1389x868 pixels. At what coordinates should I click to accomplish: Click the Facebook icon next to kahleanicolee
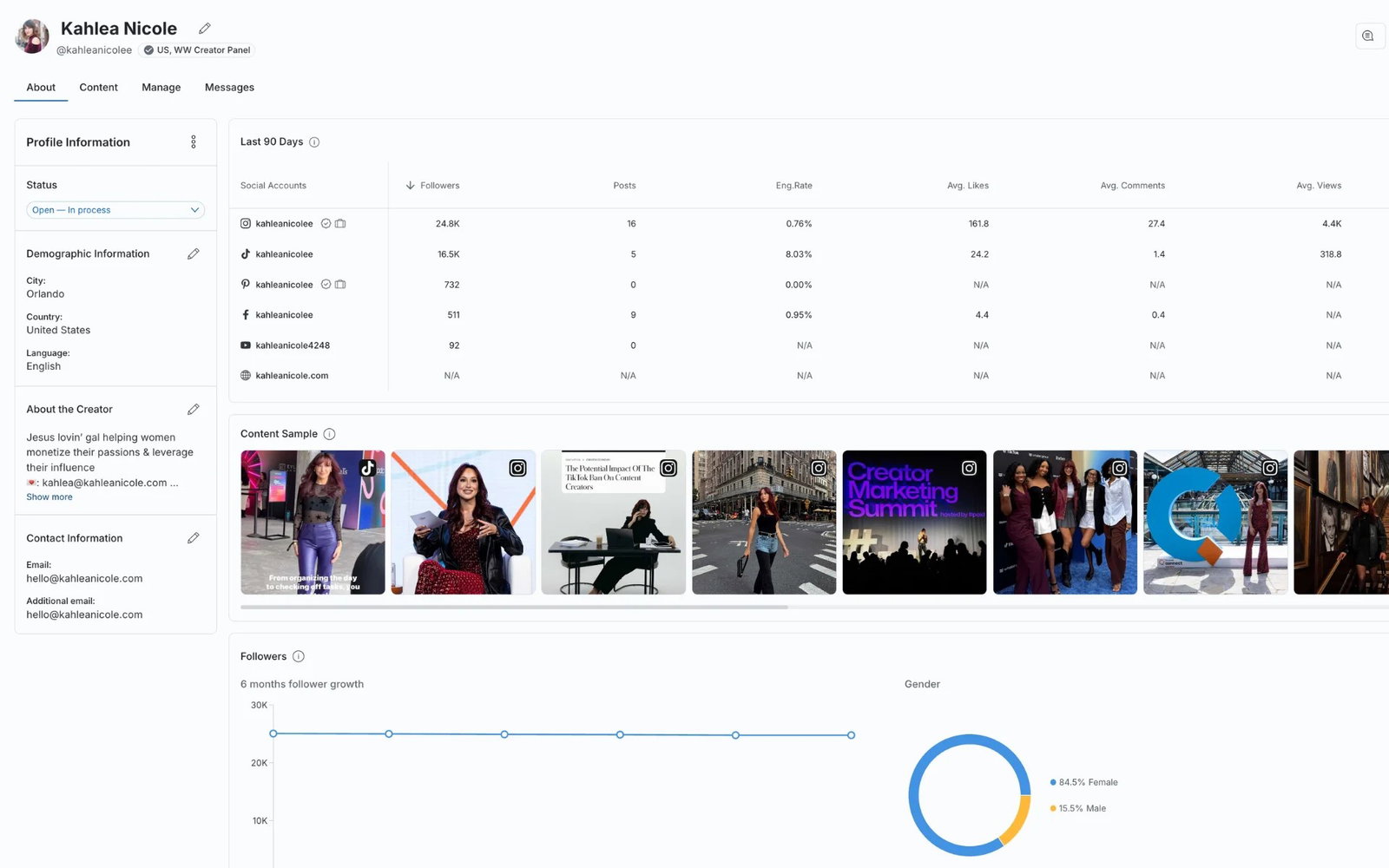click(246, 314)
